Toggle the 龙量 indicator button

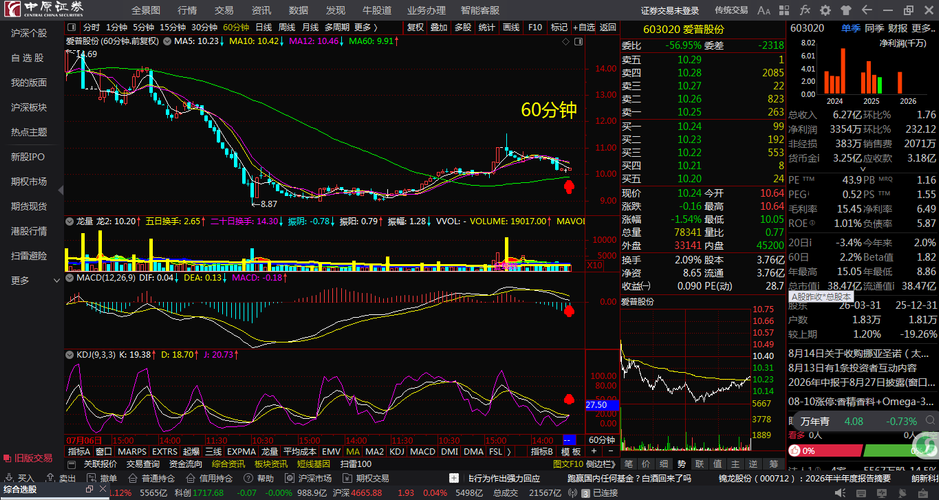coord(269,451)
